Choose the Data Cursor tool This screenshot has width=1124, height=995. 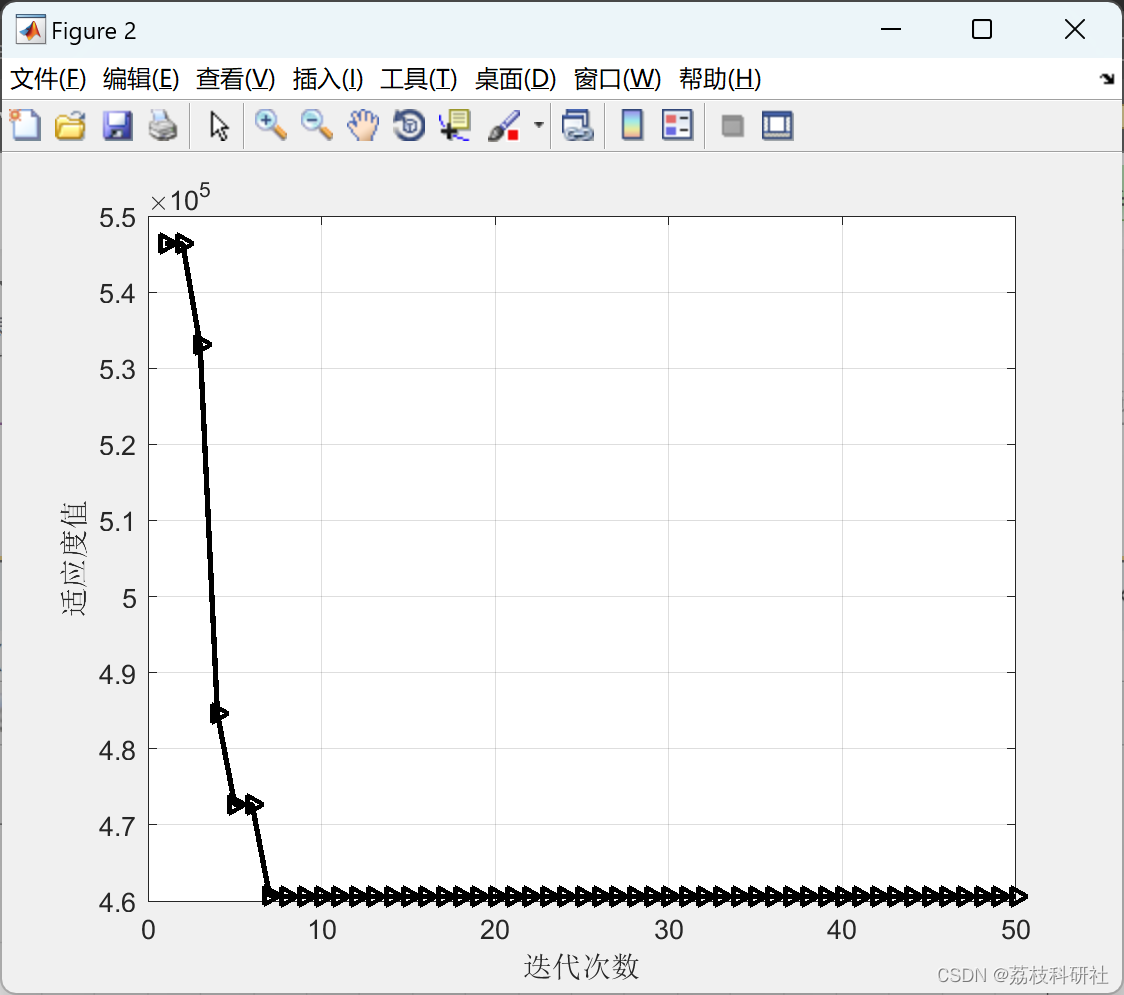tap(454, 125)
